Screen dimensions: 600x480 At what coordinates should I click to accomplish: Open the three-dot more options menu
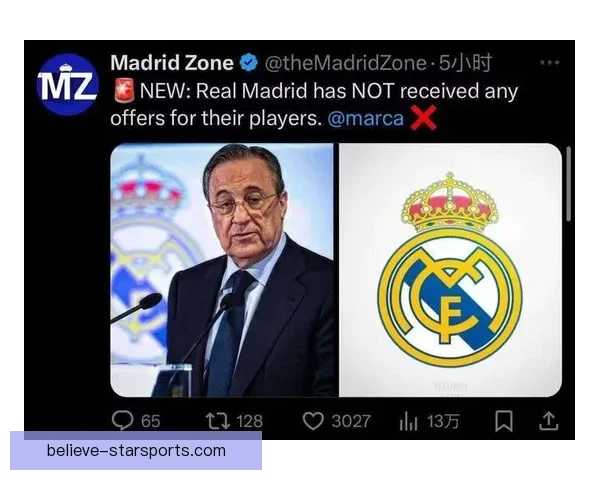pyautogui.click(x=549, y=62)
